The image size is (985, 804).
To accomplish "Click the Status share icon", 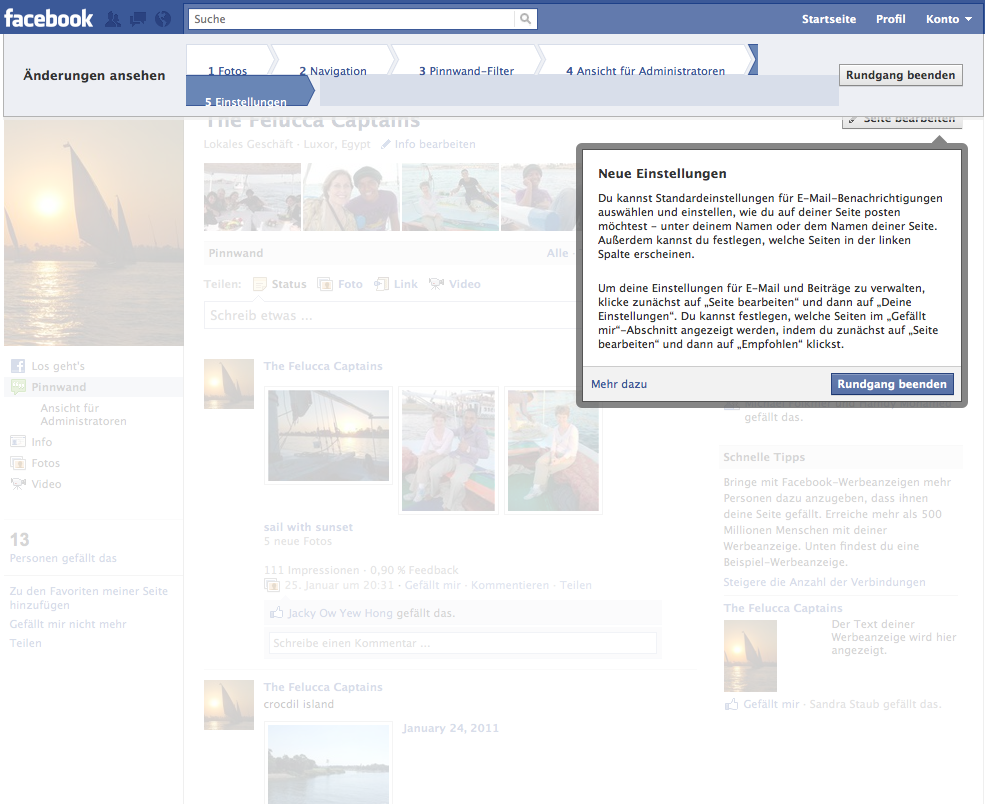I will coord(259,285).
